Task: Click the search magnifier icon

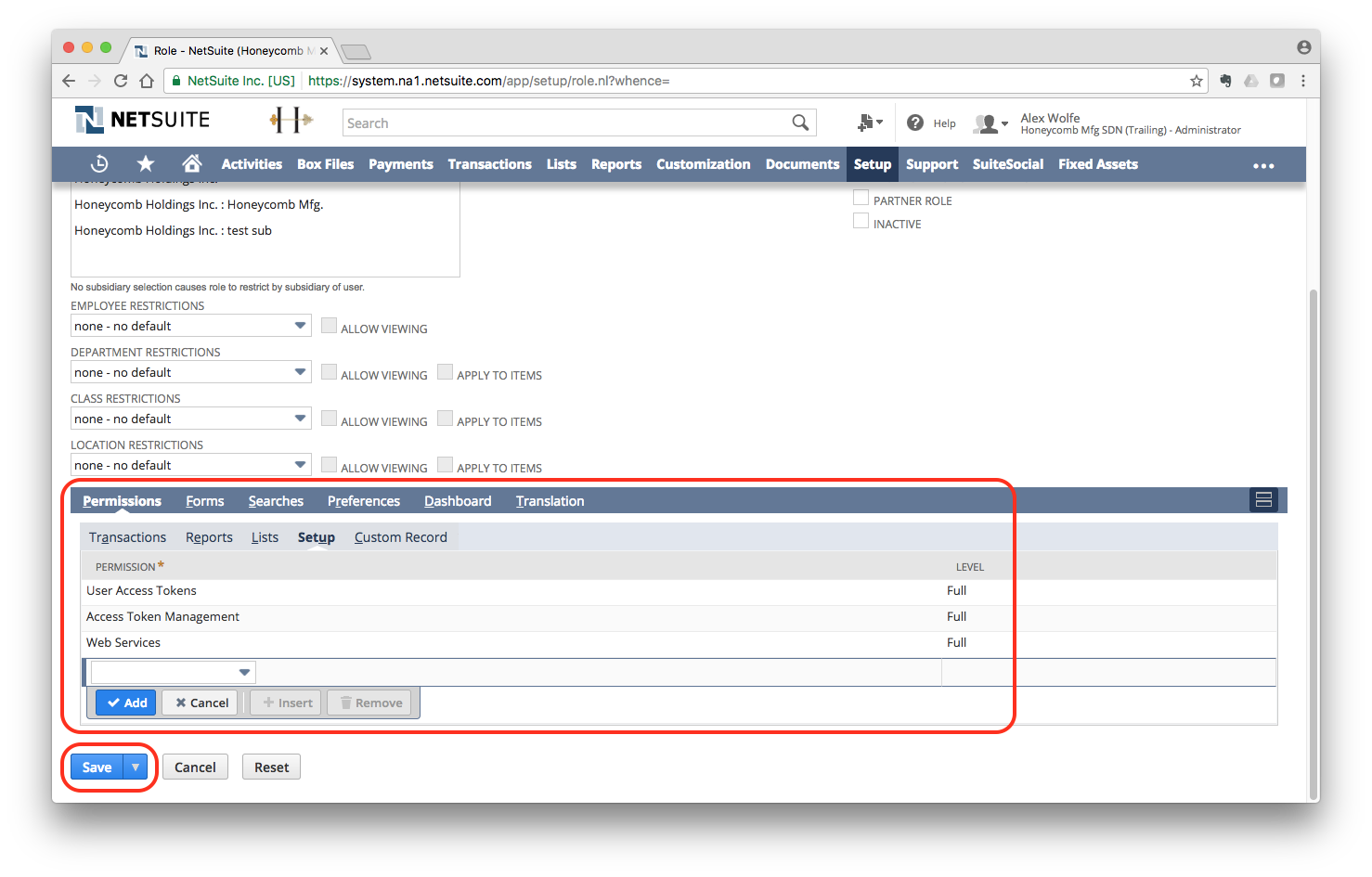Action: pos(800,123)
